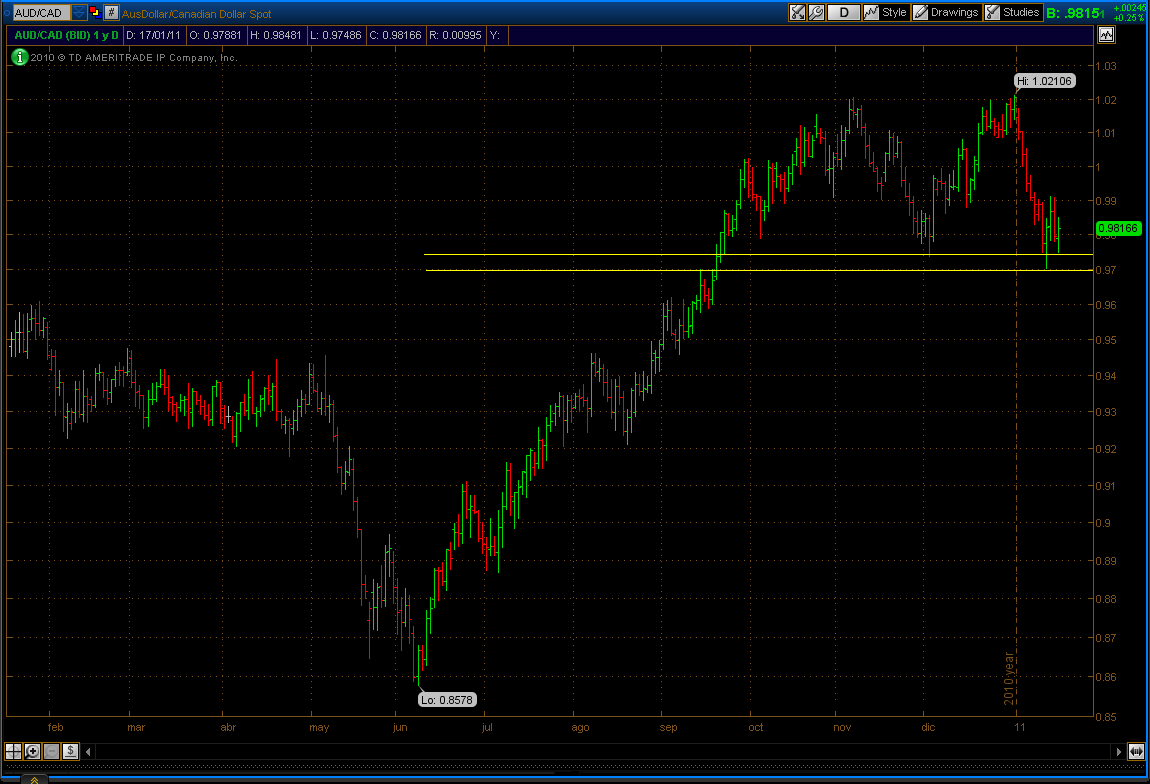Click the dollar sign icon

[x=70, y=751]
